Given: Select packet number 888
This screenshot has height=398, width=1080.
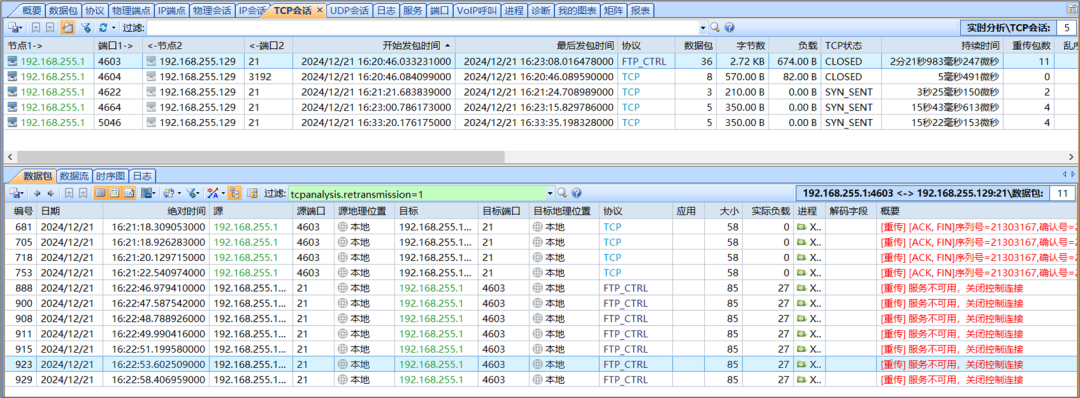Looking at the screenshot, I should click(x=540, y=288).
